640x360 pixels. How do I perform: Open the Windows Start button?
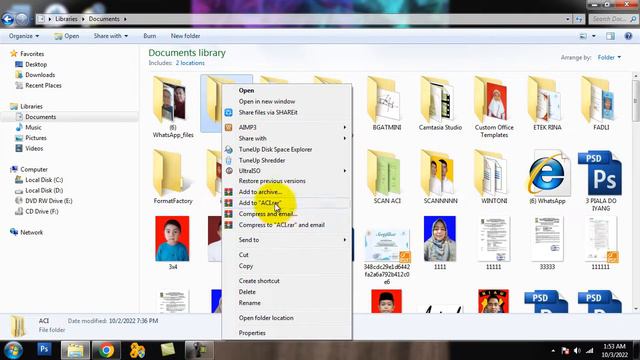[x=13, y=350]
